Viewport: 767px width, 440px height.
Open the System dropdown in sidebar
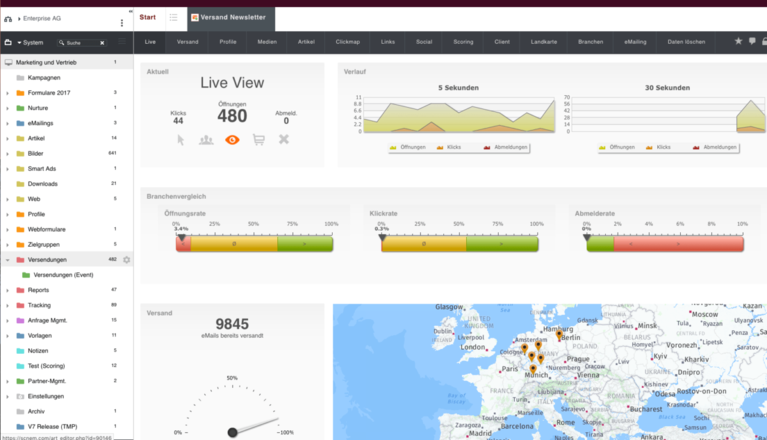click(x=30, y=43)
